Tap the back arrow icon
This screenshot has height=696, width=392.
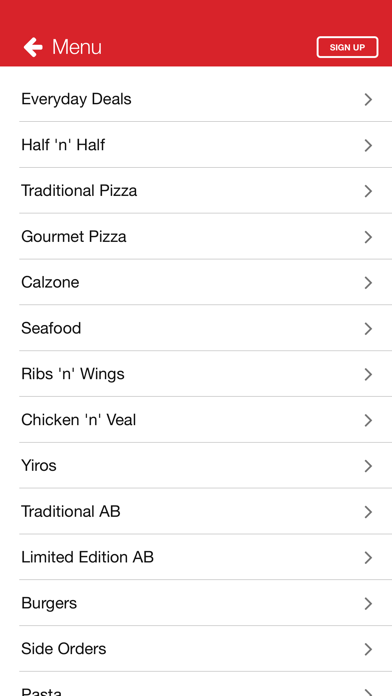pos(33,47)
